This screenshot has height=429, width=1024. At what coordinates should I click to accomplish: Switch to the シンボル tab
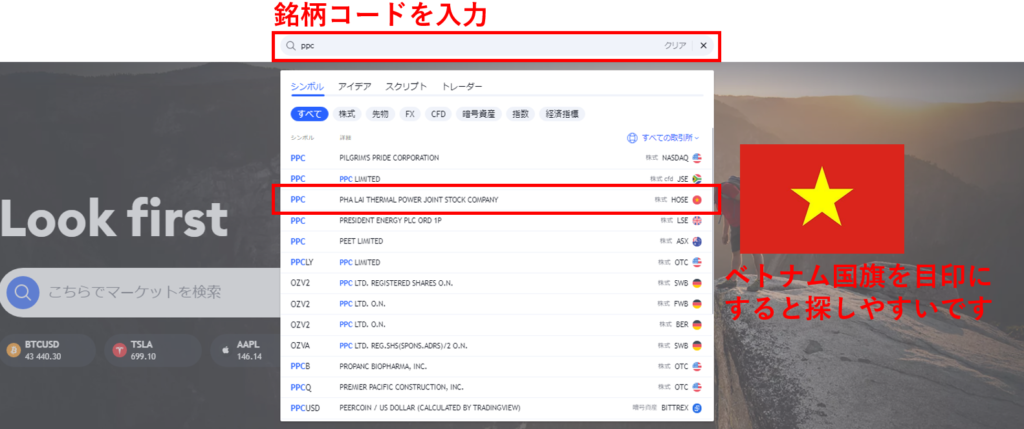pyautogui.click(x=307, y=86)
